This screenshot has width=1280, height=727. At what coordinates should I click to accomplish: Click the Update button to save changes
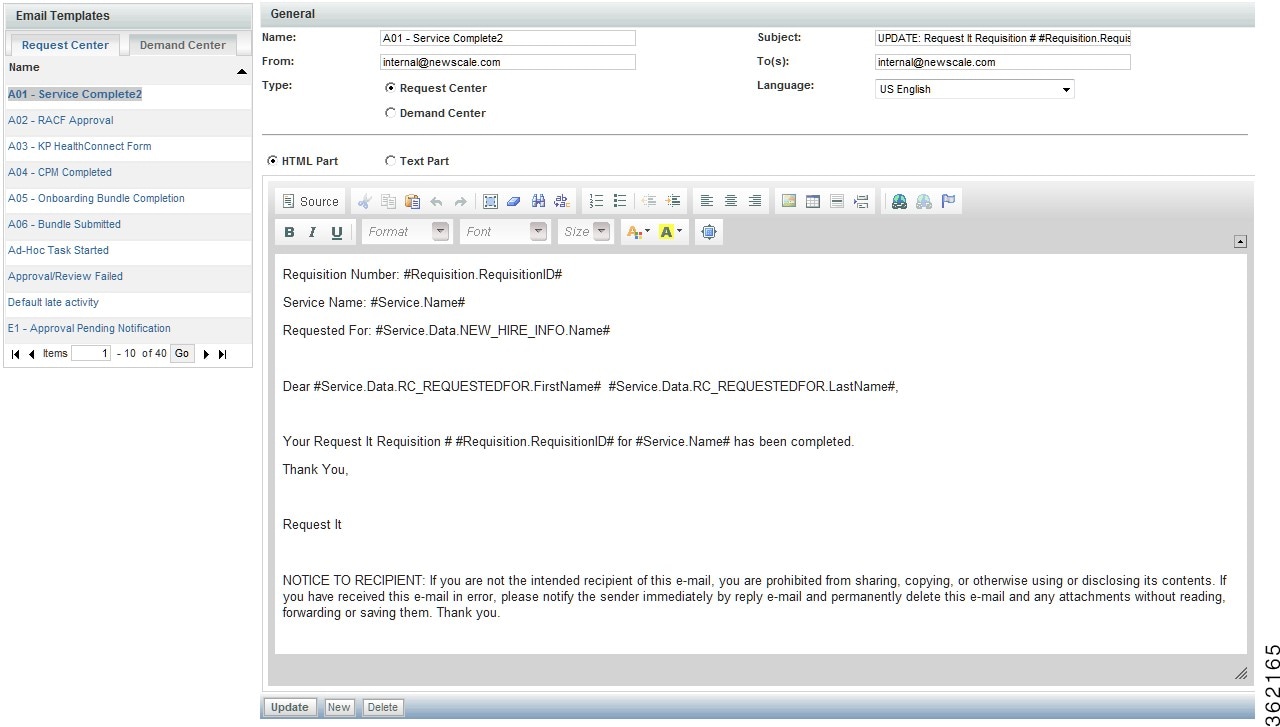[x=289, y=707]
